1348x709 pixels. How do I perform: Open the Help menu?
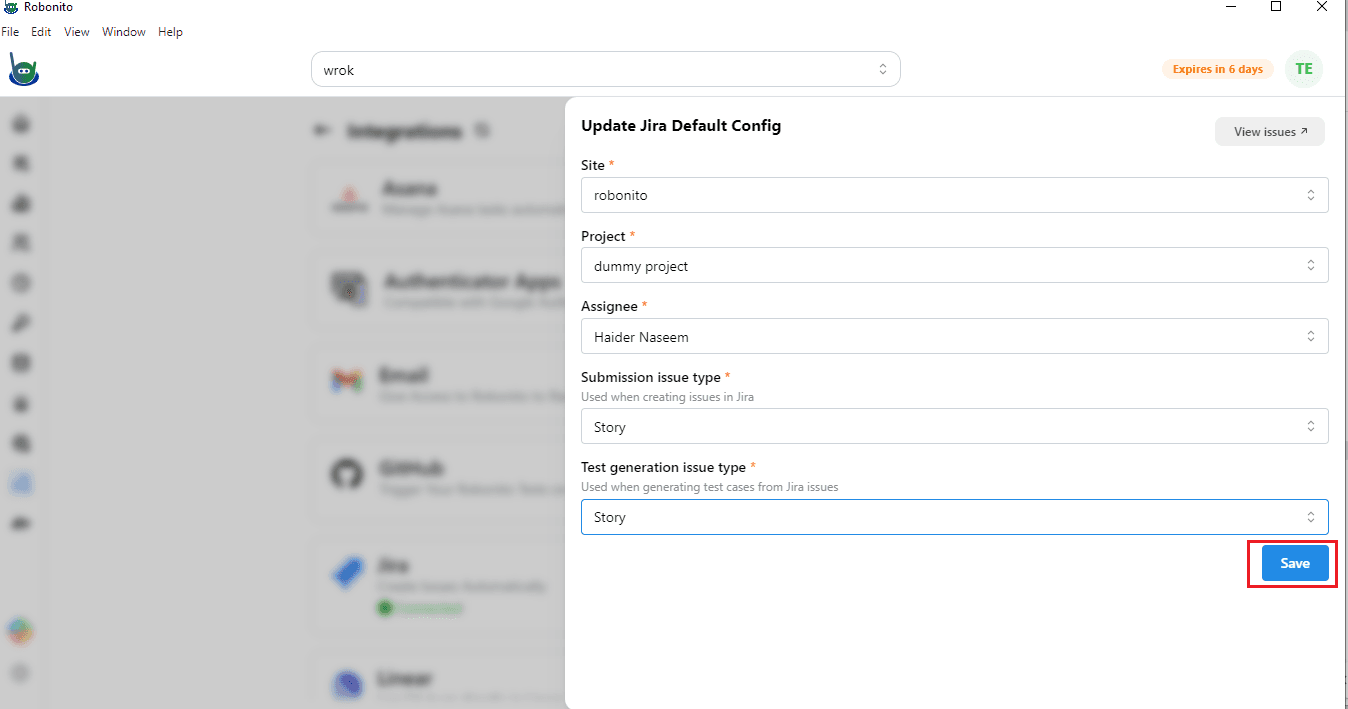point(171,32)
